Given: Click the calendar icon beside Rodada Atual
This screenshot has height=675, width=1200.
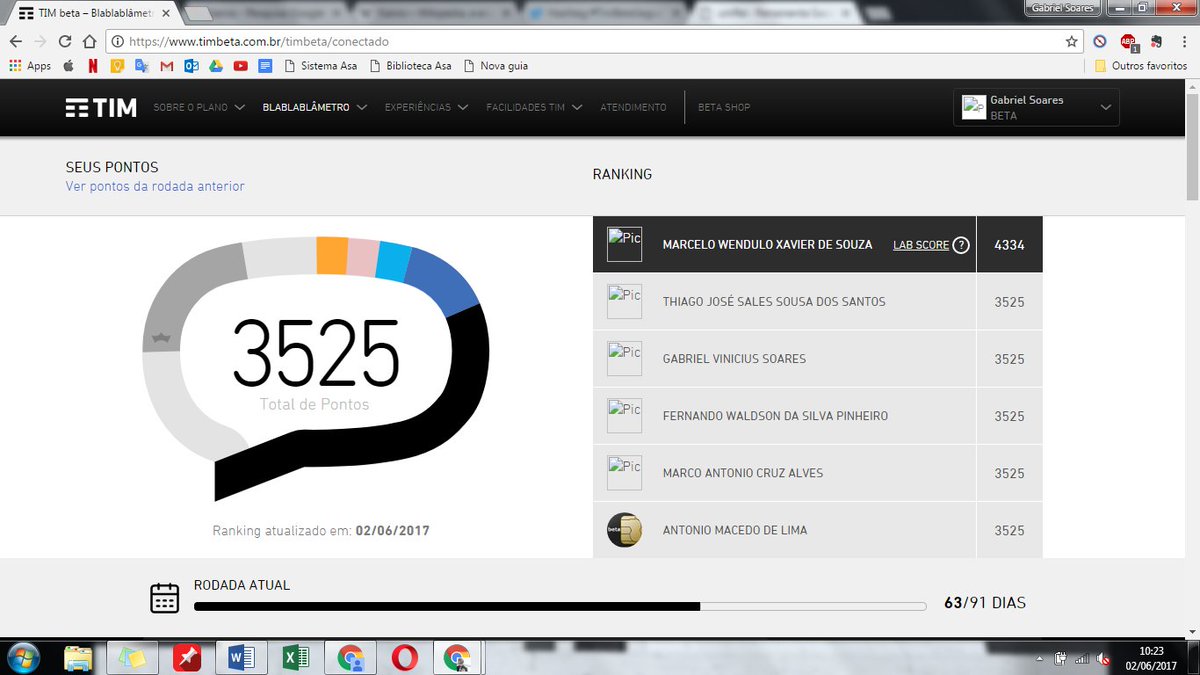Looking at the screenshot, I should coord(164,598).
